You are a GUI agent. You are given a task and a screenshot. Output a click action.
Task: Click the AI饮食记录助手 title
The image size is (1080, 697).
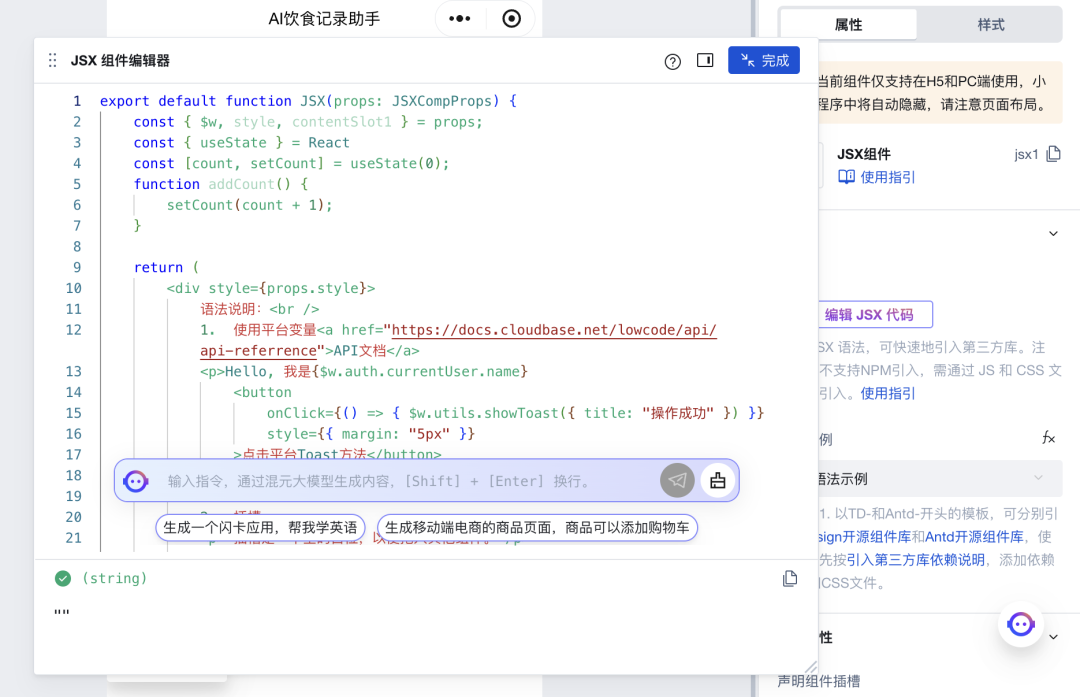click(x=324, y=19)
